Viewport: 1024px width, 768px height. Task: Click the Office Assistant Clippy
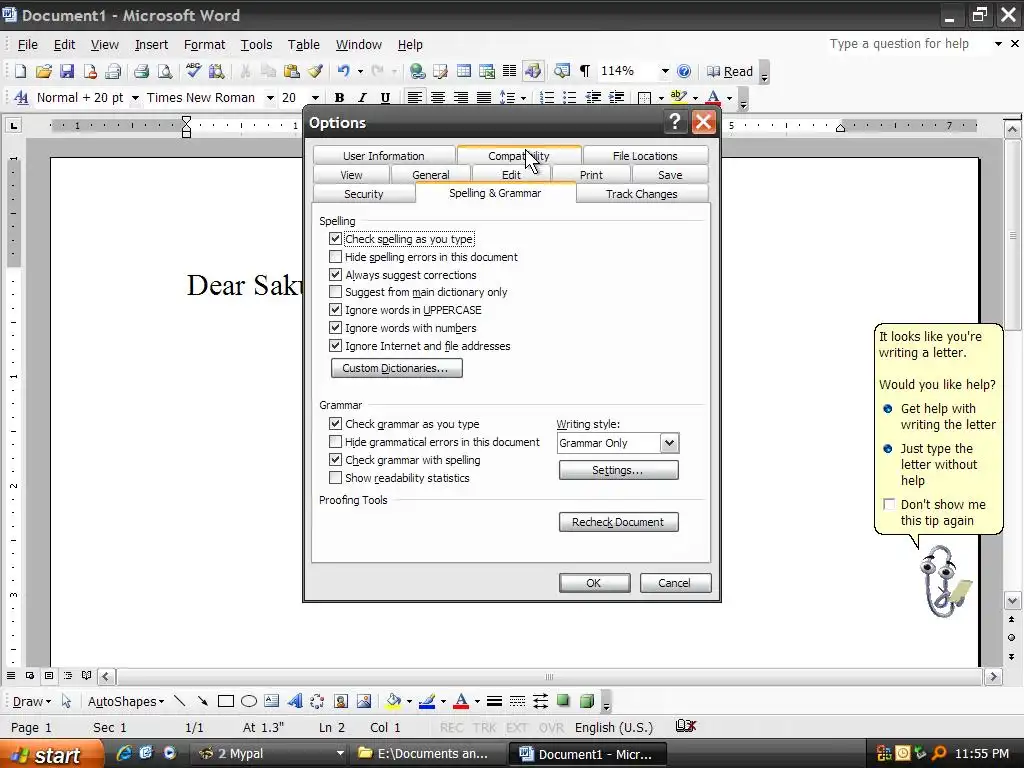[x=943, y=582]
